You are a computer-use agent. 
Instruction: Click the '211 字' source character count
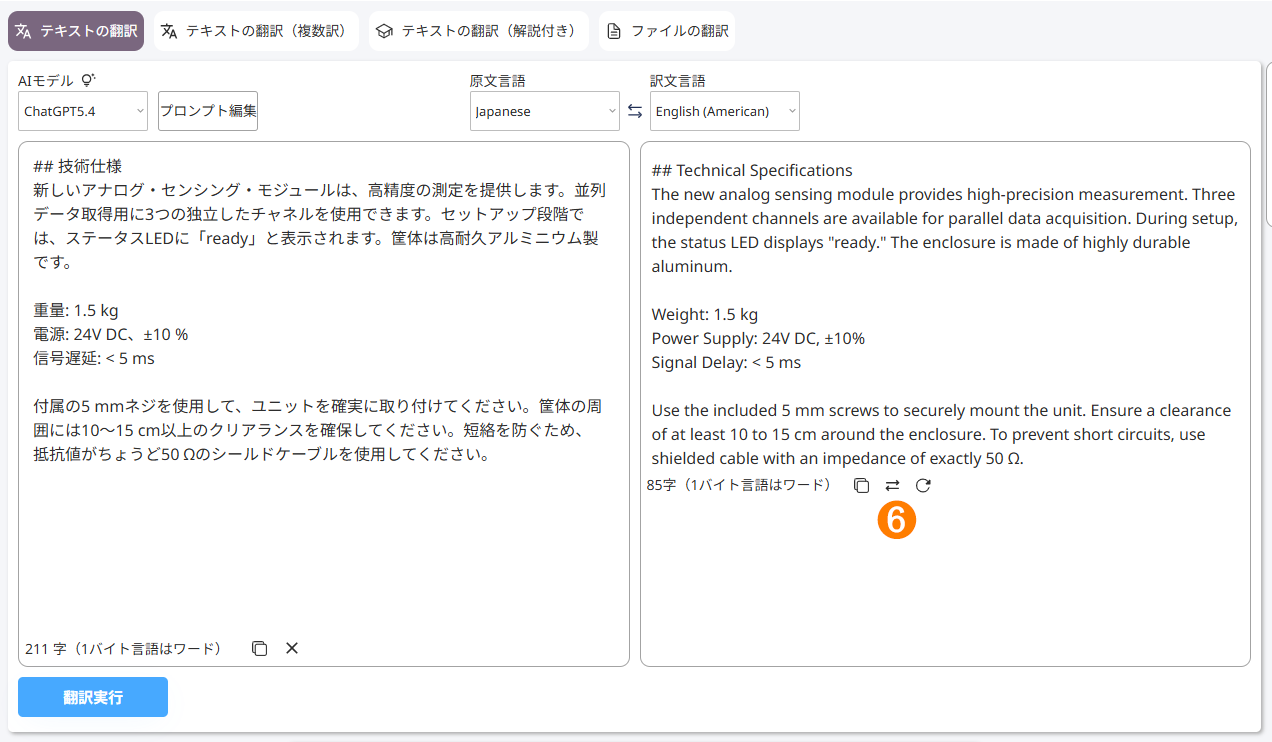click(46, 648)
